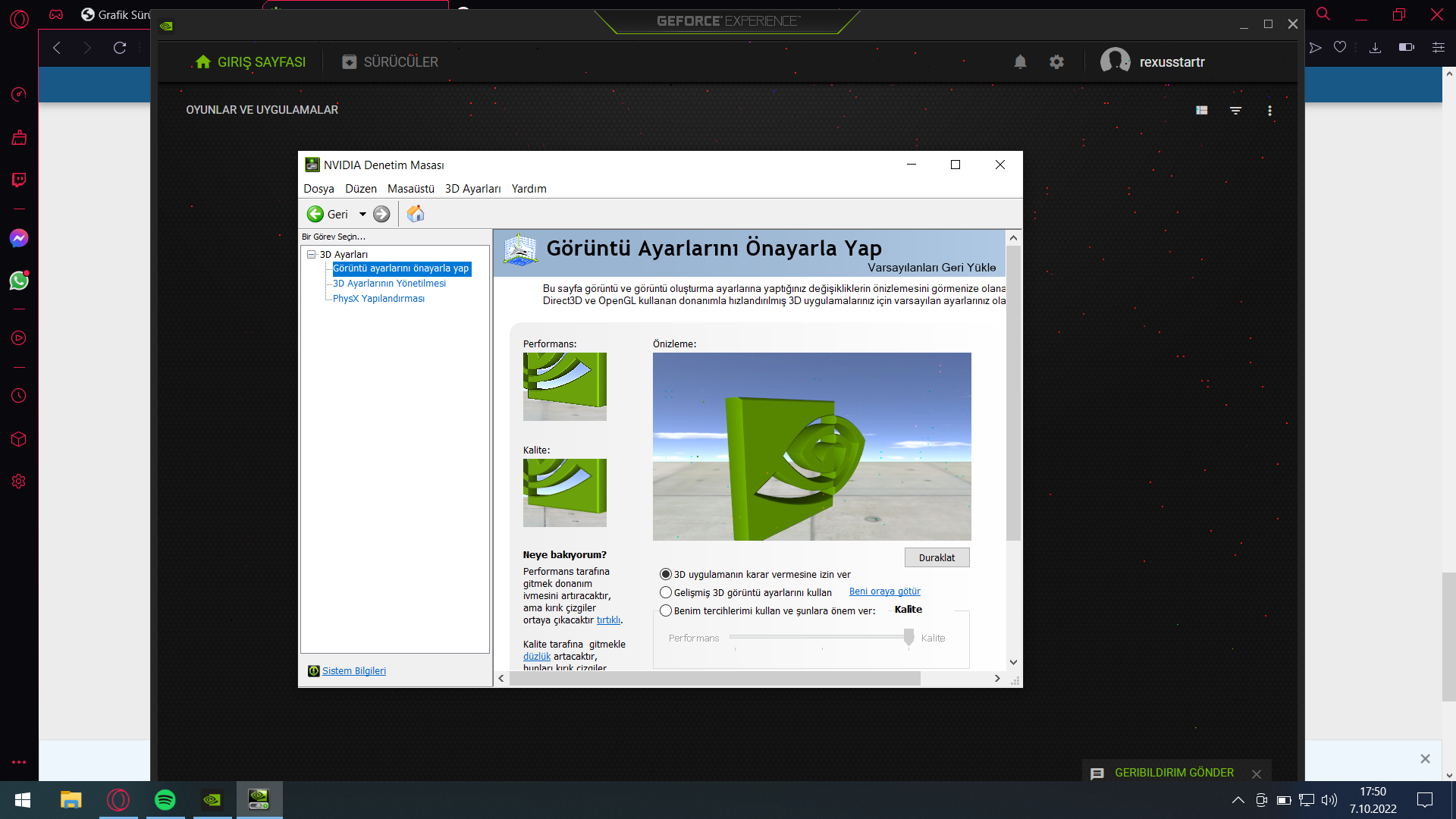Viewport: 1456px width, 819px height.
Task: Select 3D uygulamanın karar vermesine izin ver
Action: pos(666,575)
